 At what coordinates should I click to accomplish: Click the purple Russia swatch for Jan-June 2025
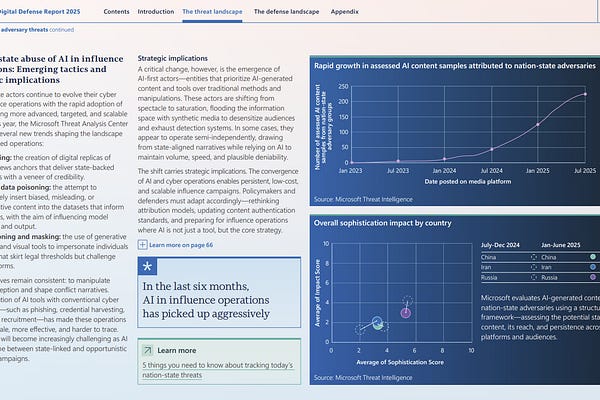click(593, 277)
